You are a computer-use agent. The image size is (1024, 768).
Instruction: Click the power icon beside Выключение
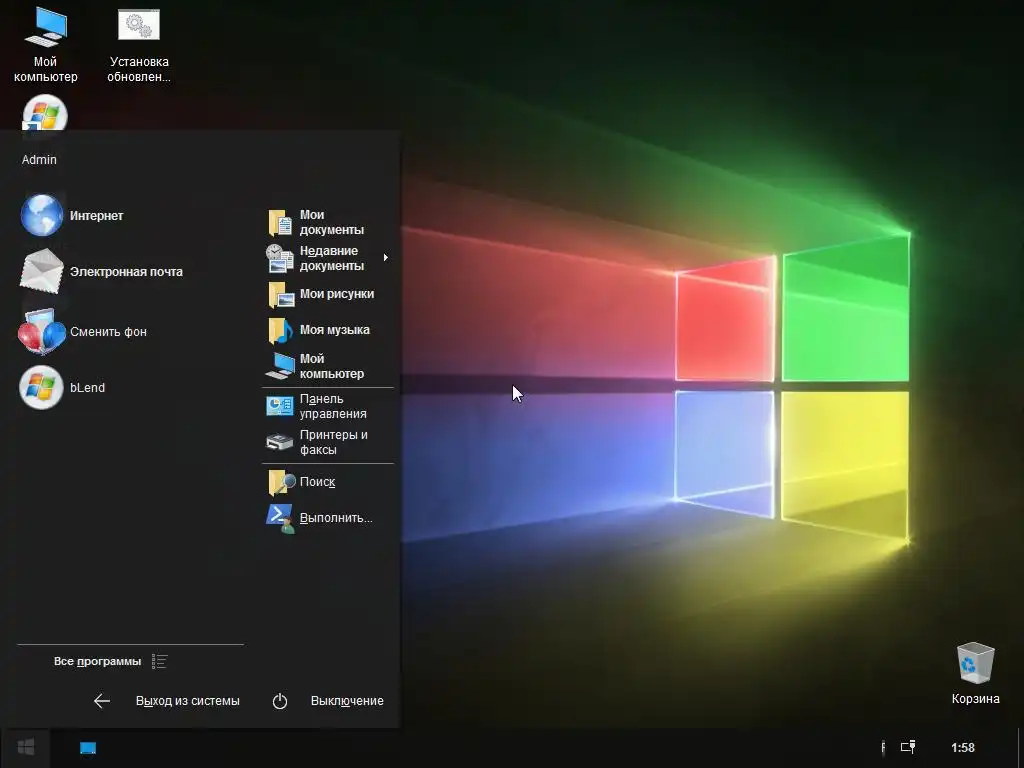click(280, 701)
